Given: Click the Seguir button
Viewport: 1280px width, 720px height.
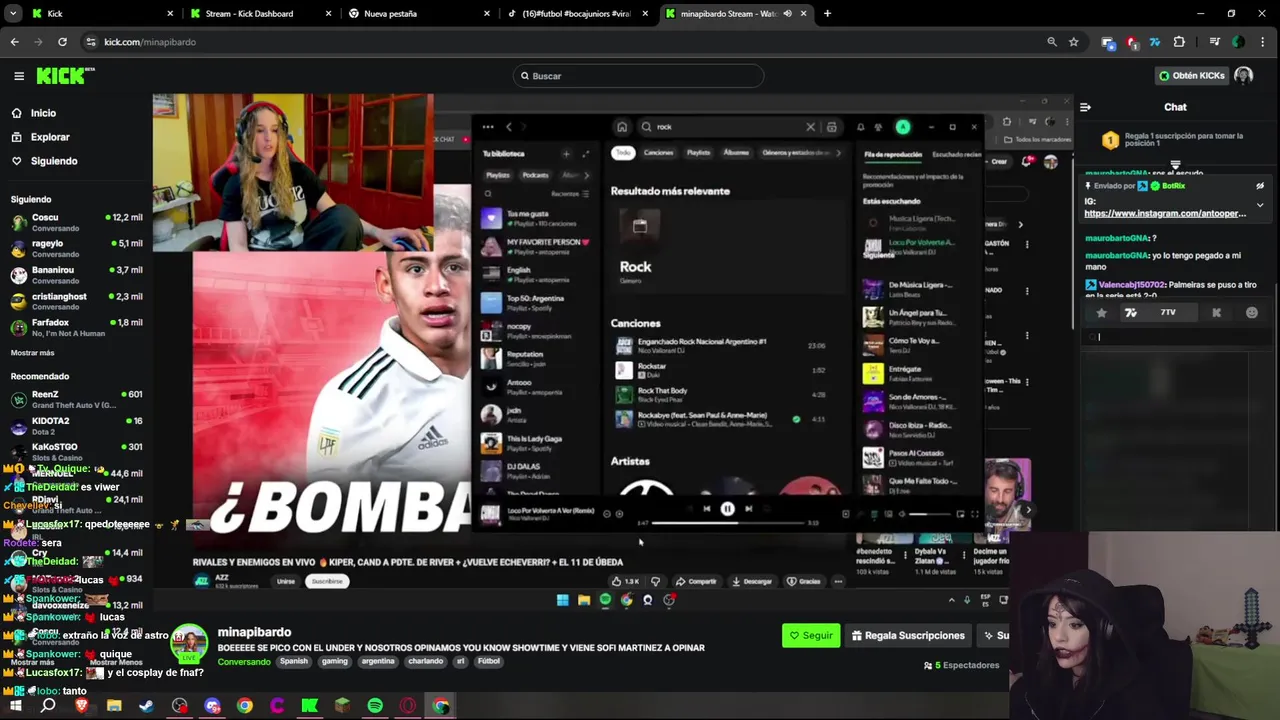Looking at the screenshot, I should (811, 635).
